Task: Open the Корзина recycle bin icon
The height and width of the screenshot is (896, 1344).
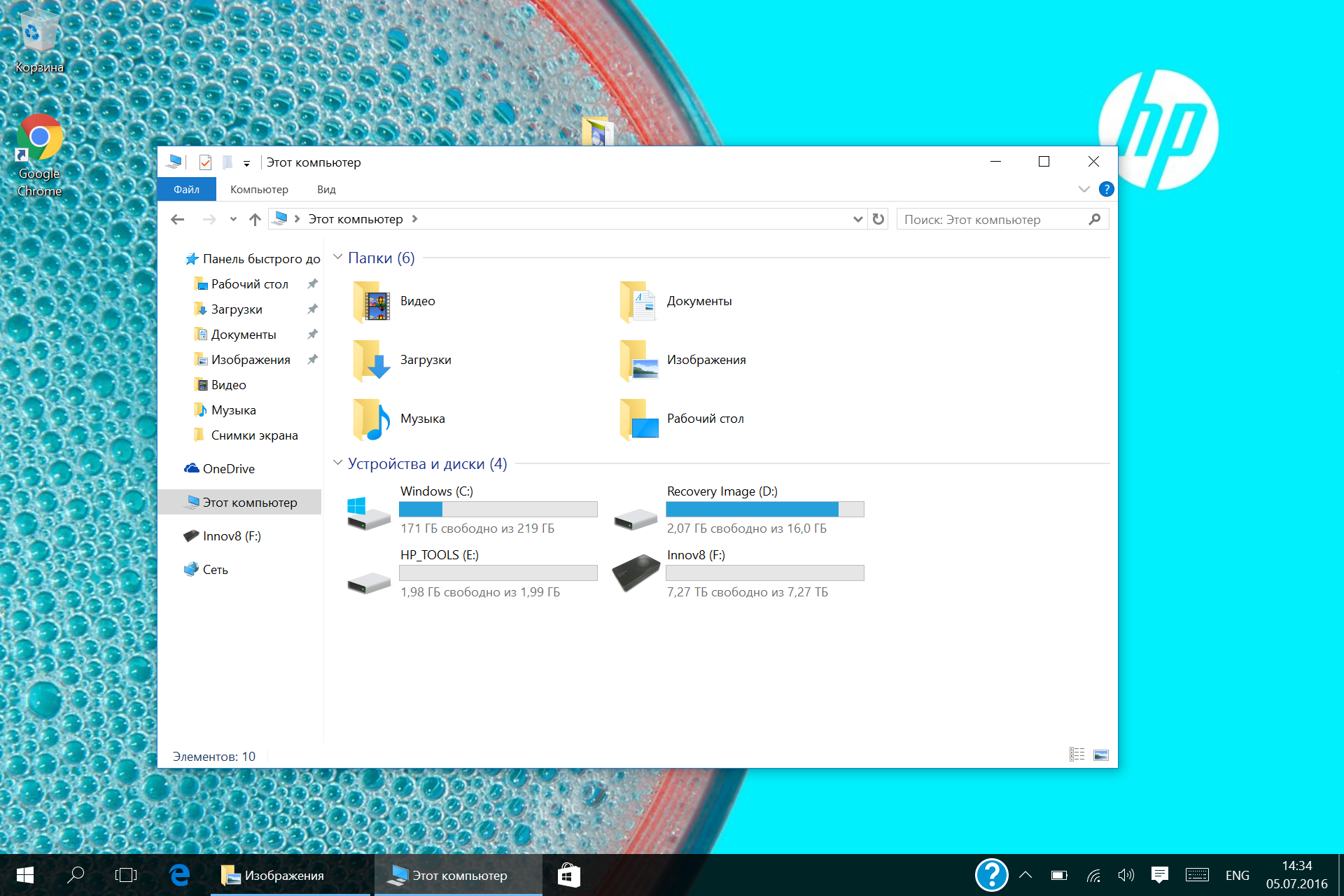Action: [39, 41]
